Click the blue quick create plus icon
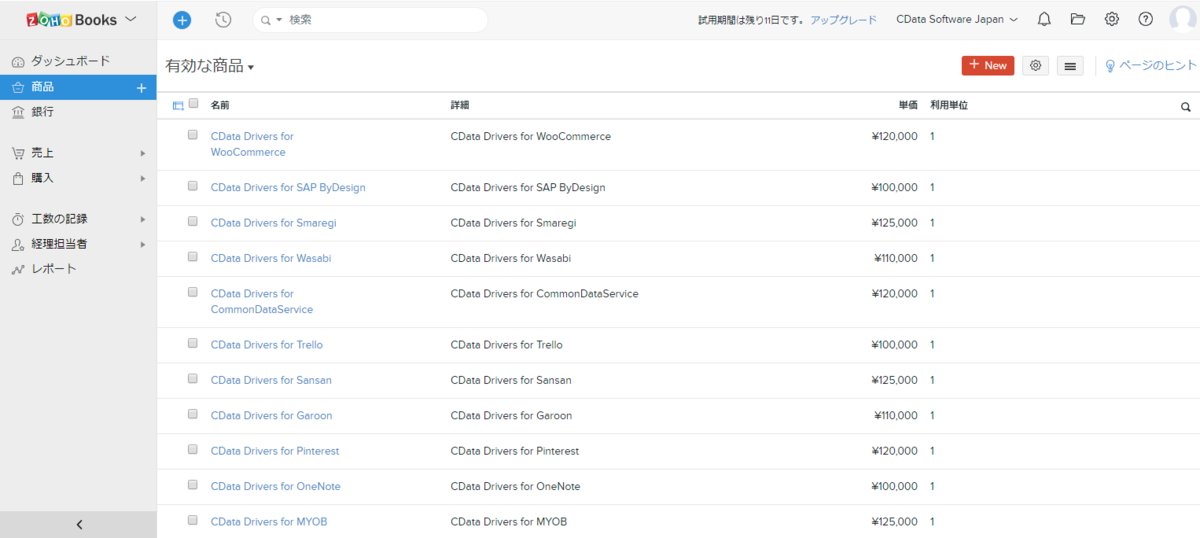1200x538 pixels. pyautogui.click(x=181, y=19)
